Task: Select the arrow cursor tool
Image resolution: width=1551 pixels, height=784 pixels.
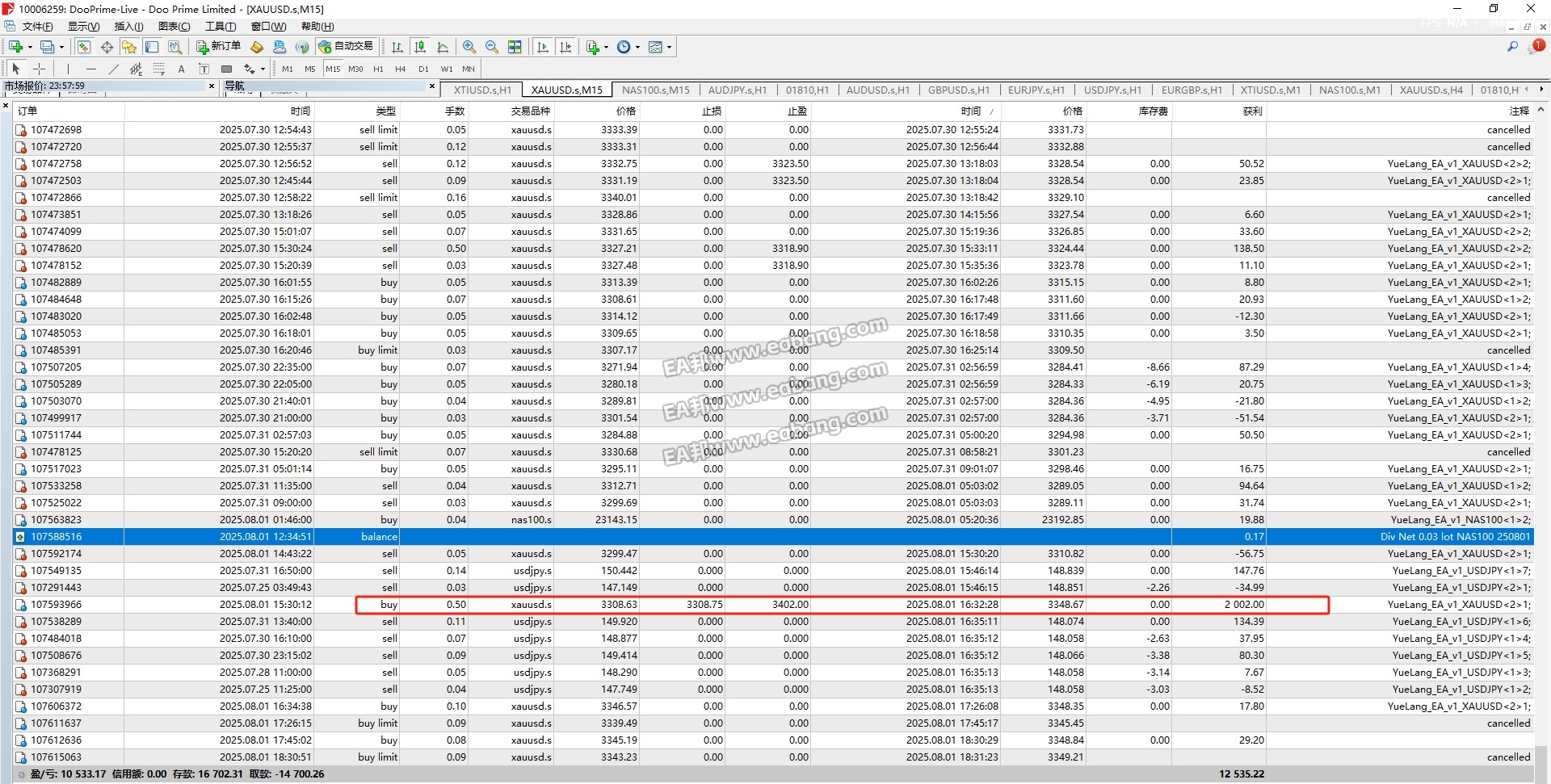Action: [16, 69]
